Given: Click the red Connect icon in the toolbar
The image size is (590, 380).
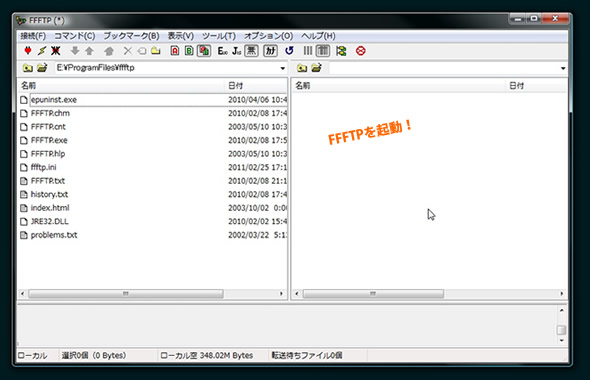Looking at the screenshot, I should coord(28,50).
